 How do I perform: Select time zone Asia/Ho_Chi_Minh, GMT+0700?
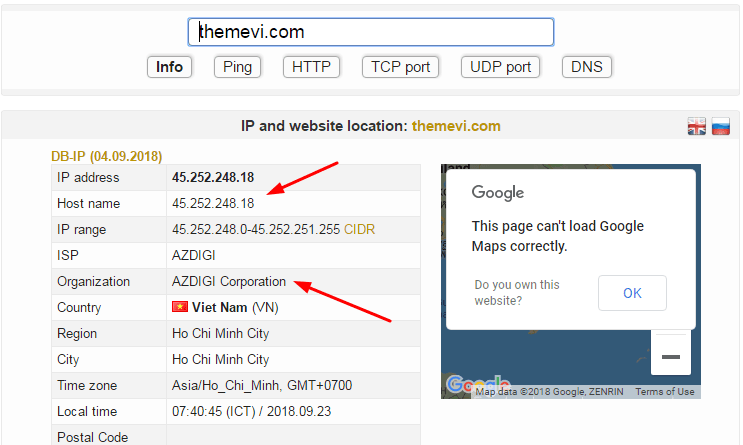tap(262, 385)
